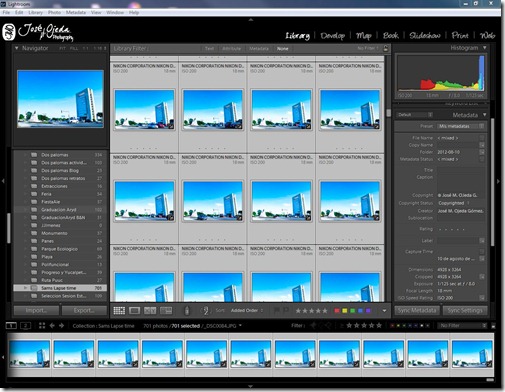The image size is (505, 392).
Task: Open the Map module
Action: [x=364, y=35]
